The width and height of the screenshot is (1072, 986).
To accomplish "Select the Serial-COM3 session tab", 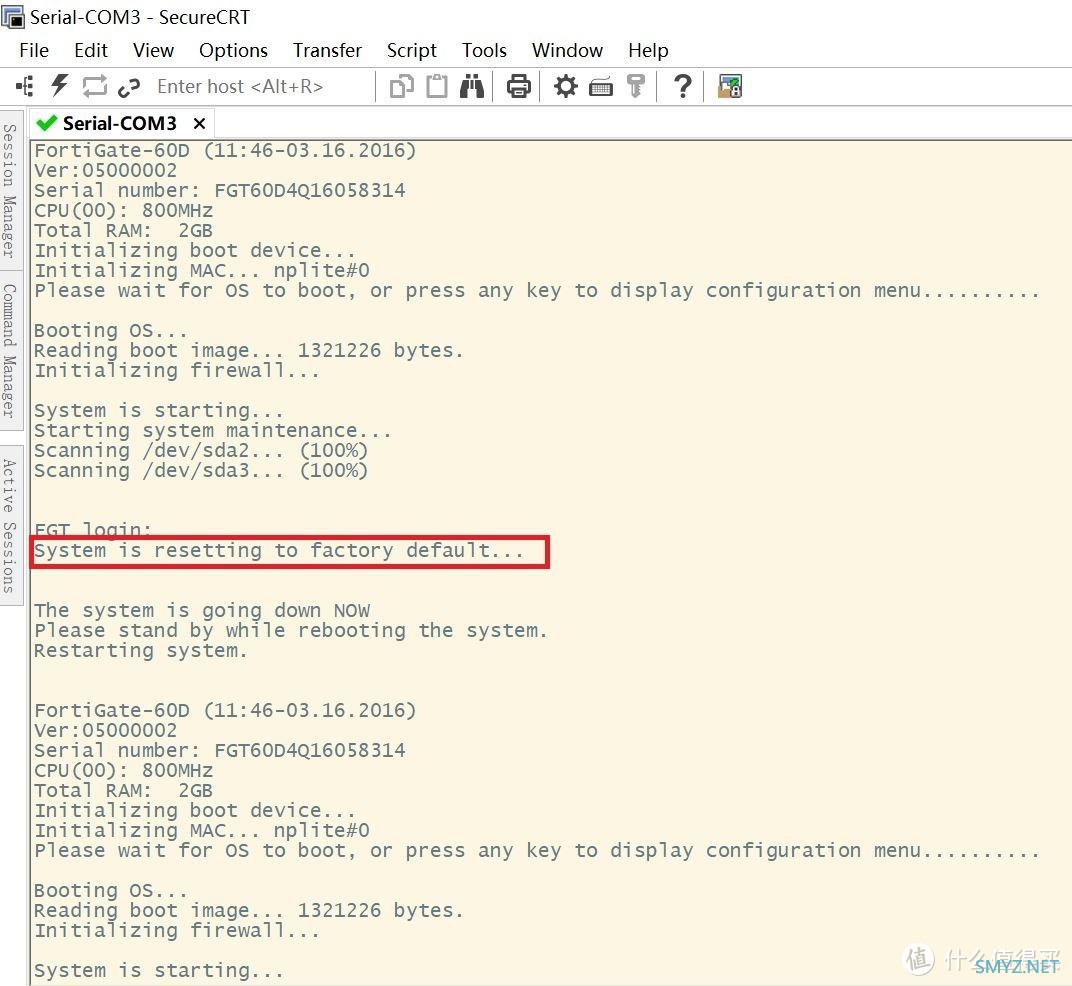I will [120, 123].
